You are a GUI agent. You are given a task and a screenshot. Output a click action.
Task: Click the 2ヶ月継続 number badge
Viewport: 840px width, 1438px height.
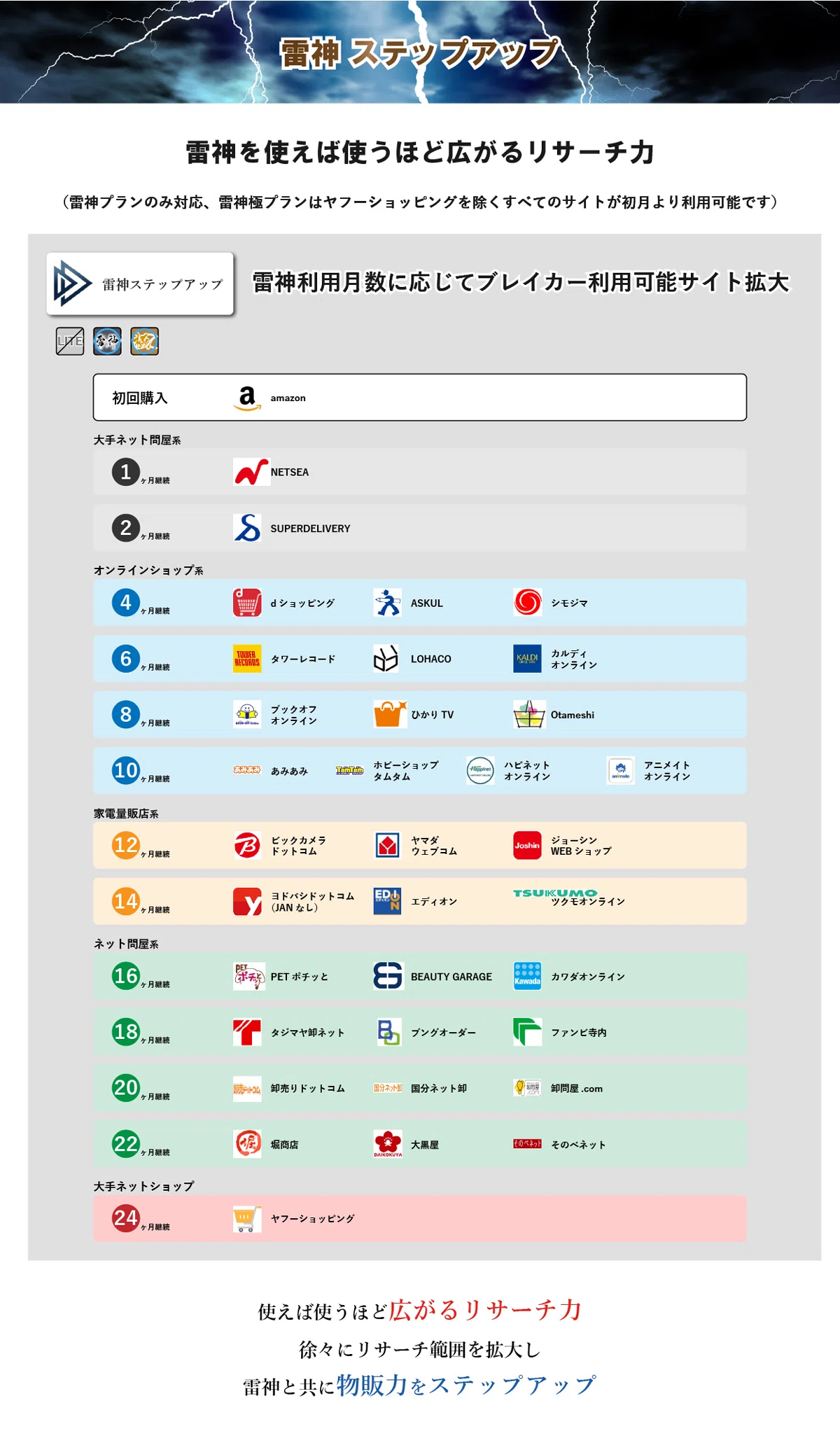pos(126,528)
